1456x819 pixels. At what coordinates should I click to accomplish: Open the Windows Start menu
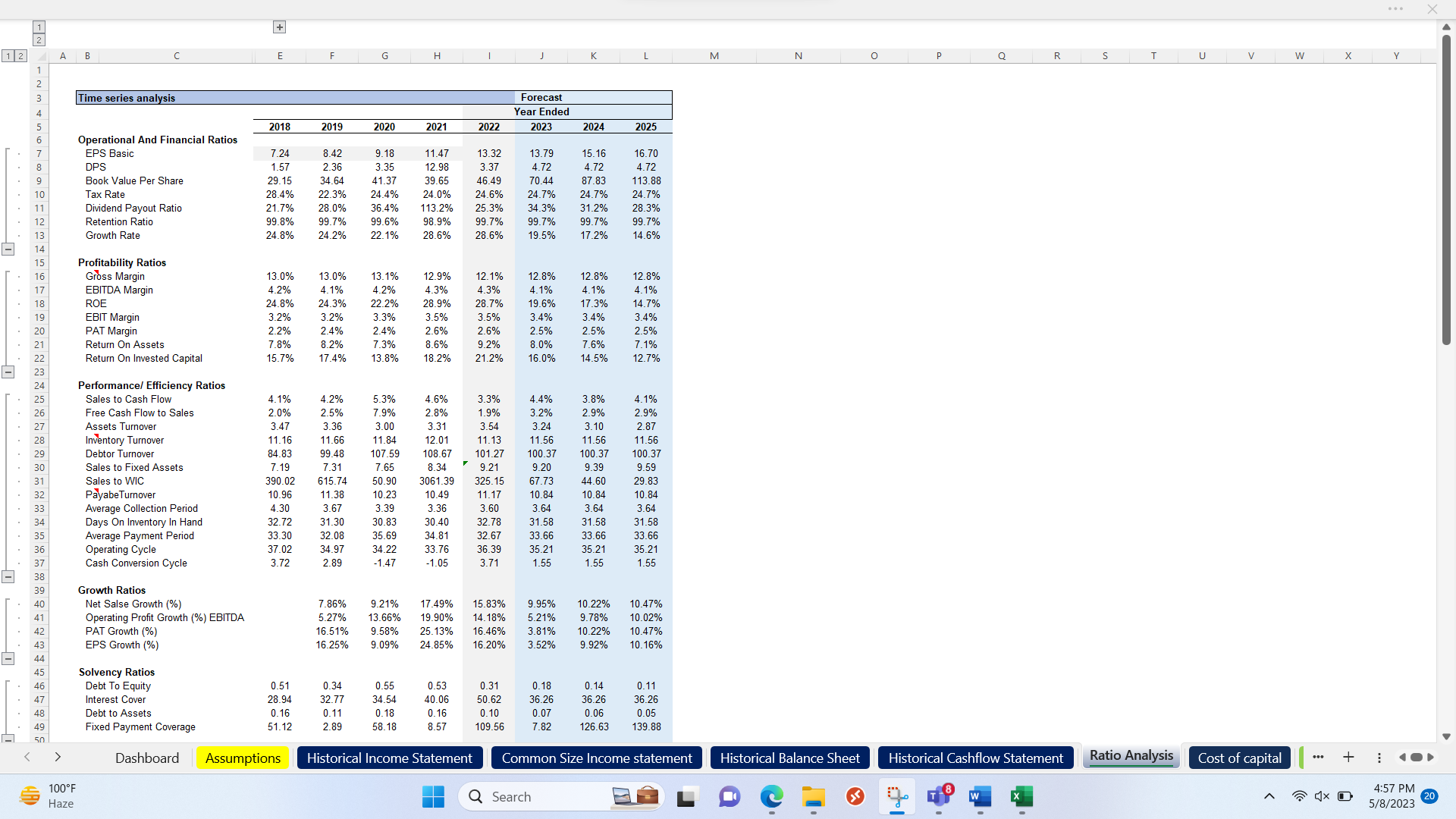[x=433, y=796]
